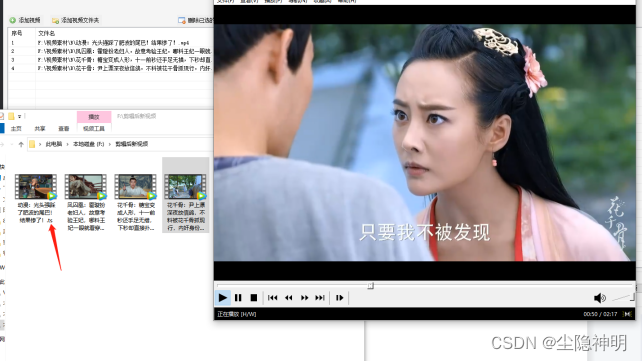Select the highlighted fourth video thumbnail
The height and width of the screenshot is (361, 642).
click(185, 195)
